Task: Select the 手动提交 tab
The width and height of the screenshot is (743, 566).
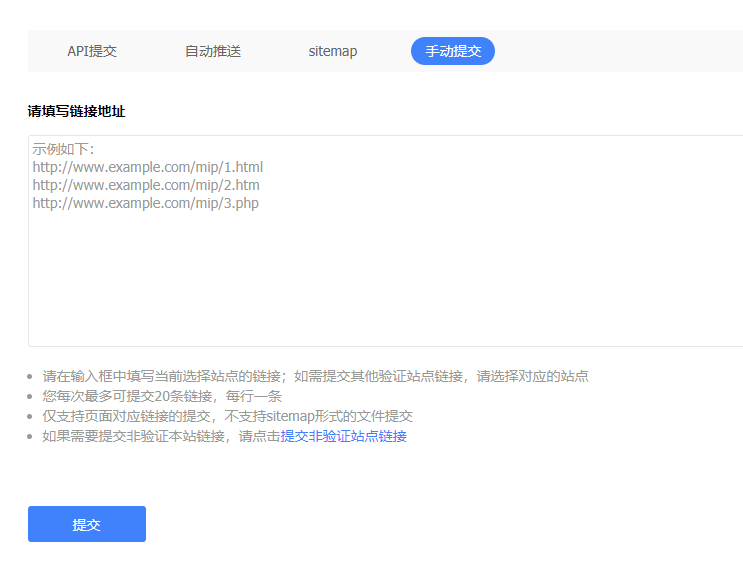Action: 453,51
